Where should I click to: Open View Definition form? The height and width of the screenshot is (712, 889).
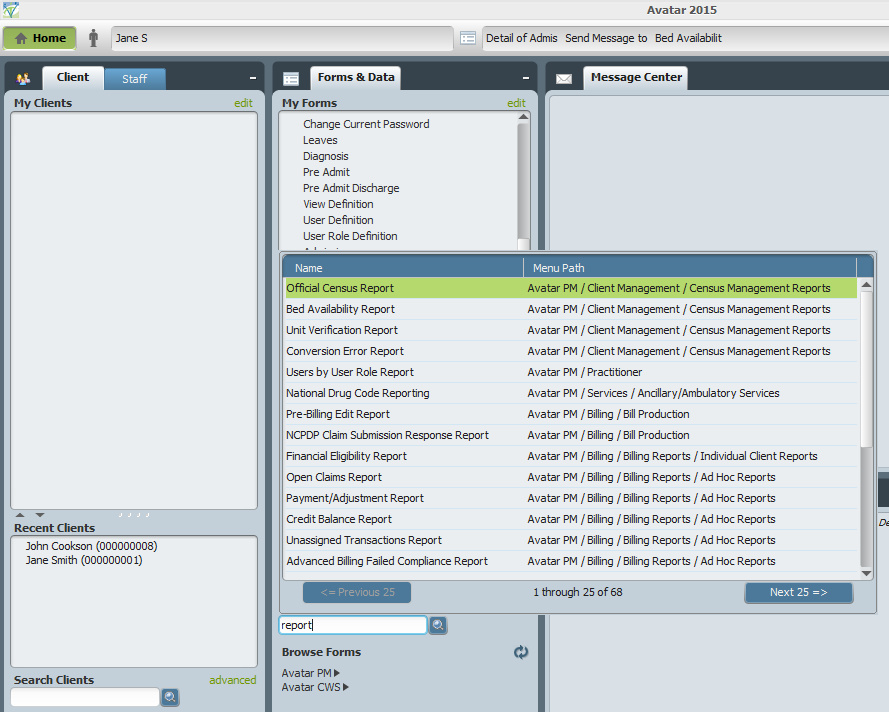click(x=338, y=204)
